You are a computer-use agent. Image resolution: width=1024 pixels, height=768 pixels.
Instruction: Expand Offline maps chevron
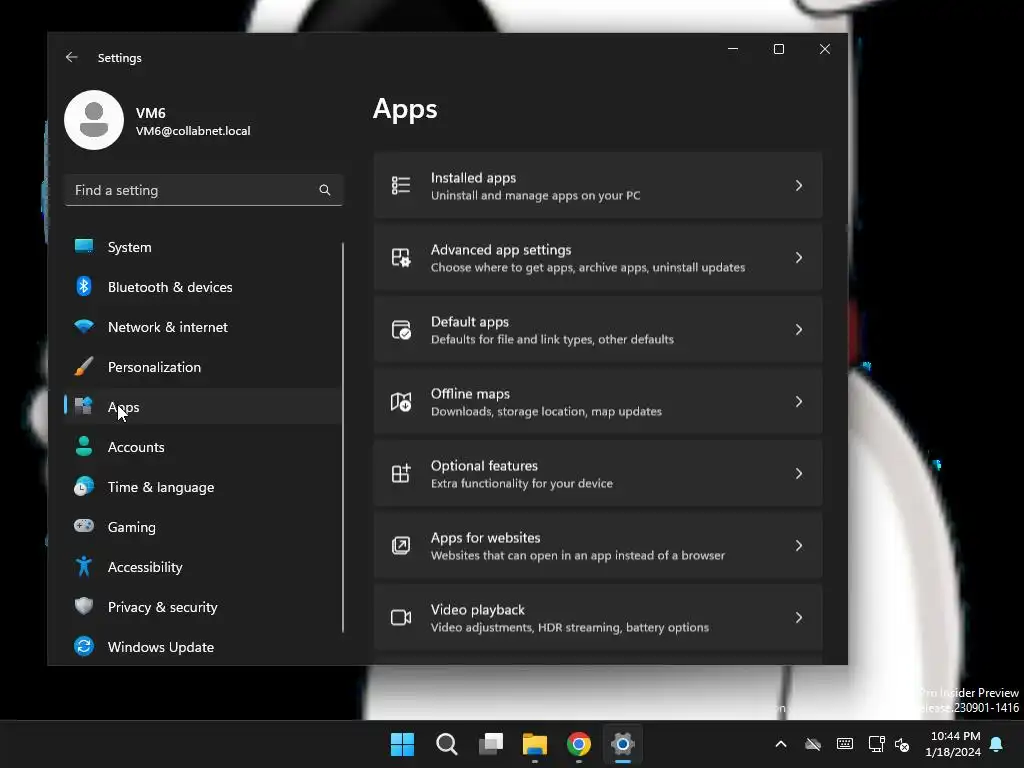[799, 402]
